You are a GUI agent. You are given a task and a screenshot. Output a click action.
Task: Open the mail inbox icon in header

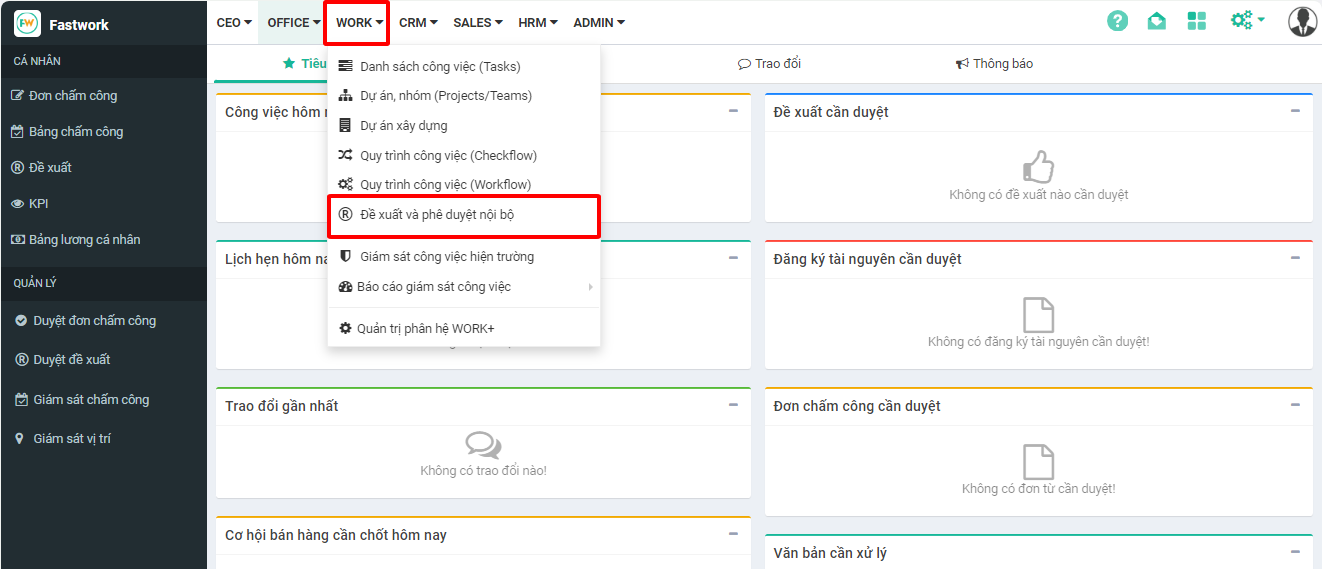click(x=1156, y=21)
